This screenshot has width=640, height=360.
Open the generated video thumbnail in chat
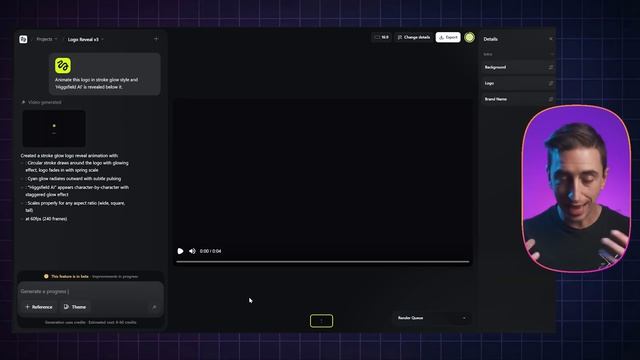54,128
